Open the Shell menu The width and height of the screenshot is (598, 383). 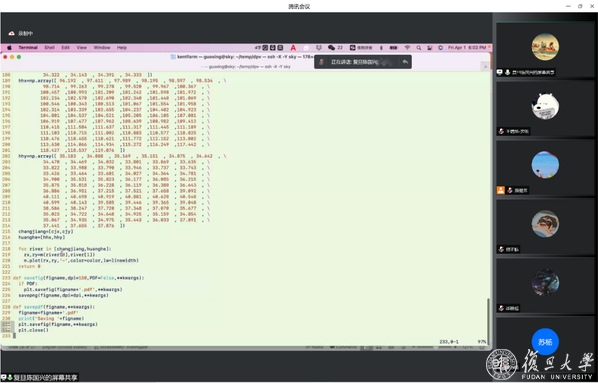coord(50,48)
